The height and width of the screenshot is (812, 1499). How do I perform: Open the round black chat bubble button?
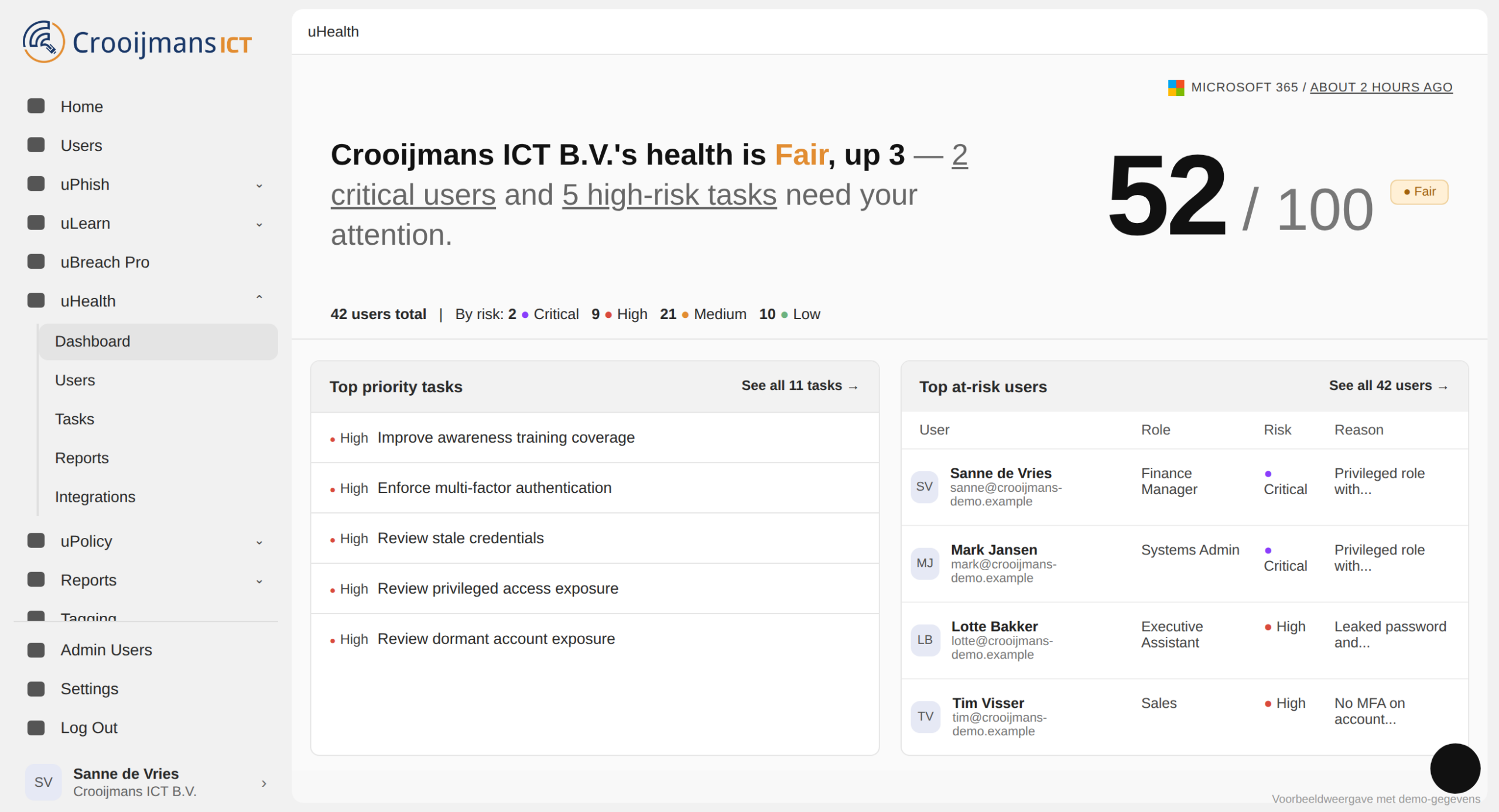click(x=1454, y=768)
